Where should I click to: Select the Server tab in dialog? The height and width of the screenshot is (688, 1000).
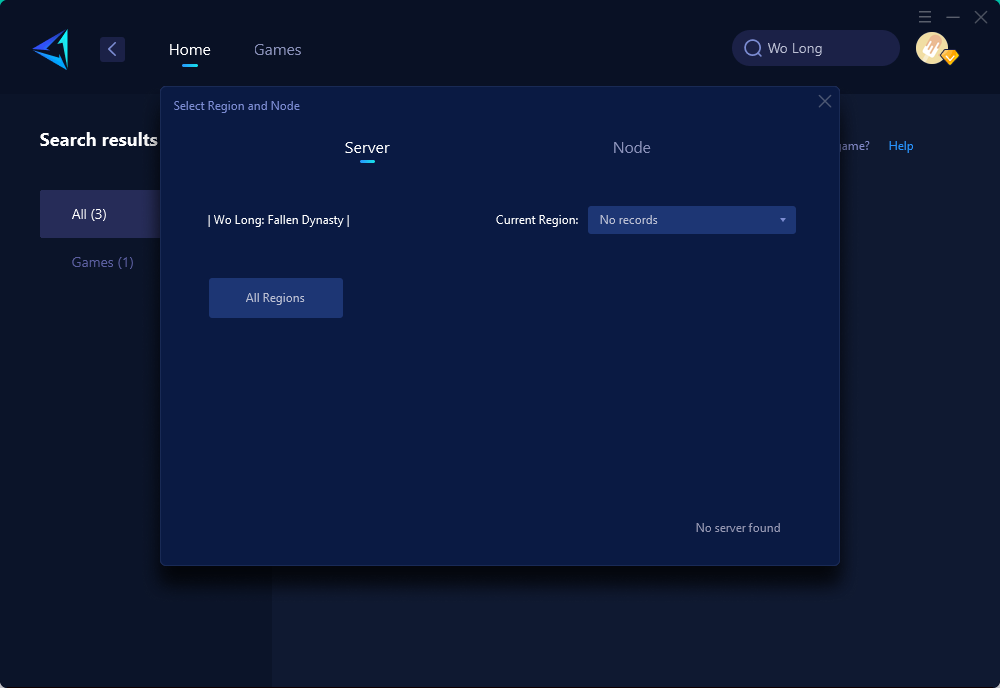coord(367,148)
